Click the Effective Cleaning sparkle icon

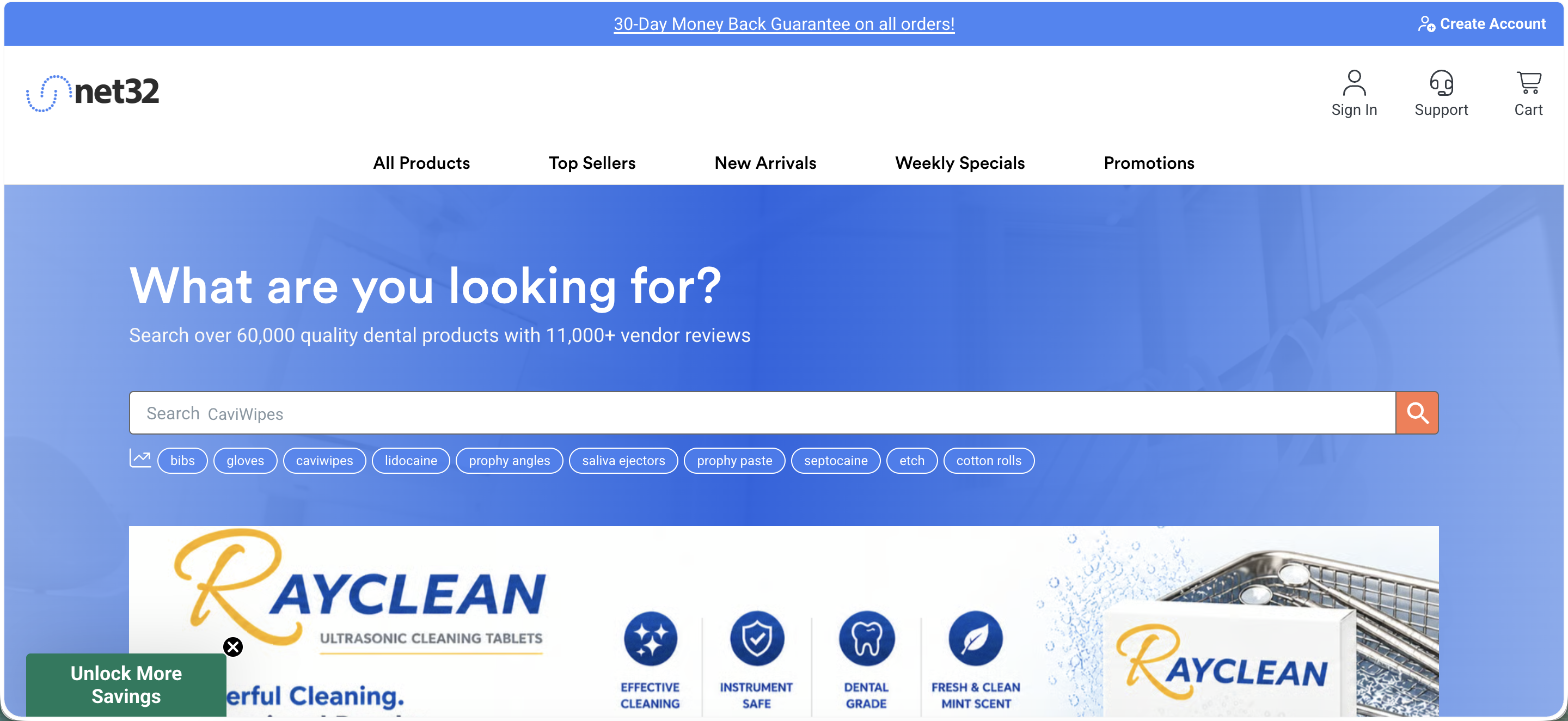click(650, 639)
